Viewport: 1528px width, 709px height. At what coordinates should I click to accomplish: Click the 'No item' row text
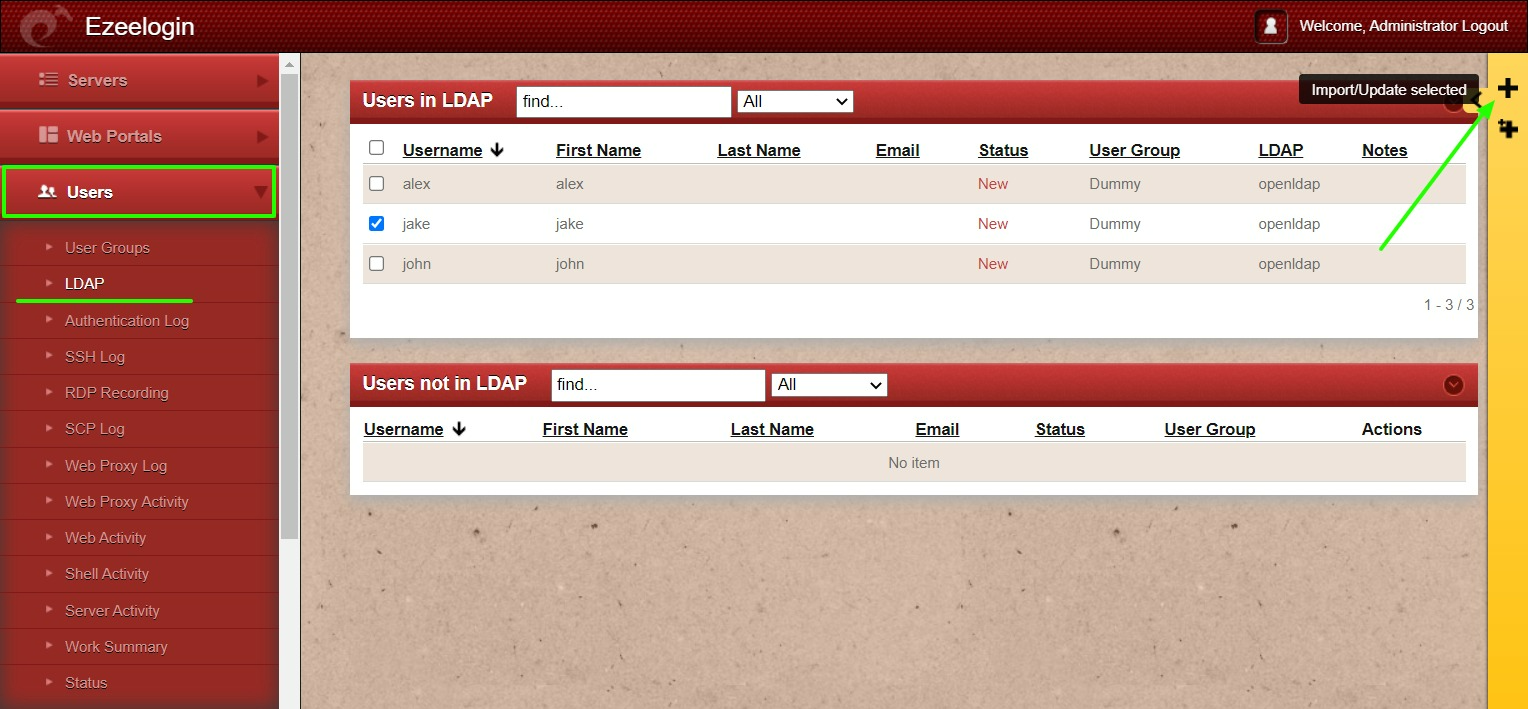tap(914, 463)
